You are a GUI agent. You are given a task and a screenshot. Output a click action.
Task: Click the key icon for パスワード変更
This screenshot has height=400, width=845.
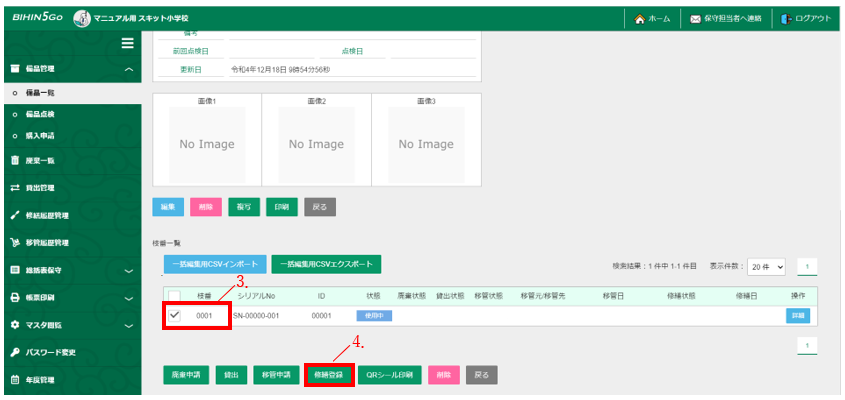click(x=15, y=352)
